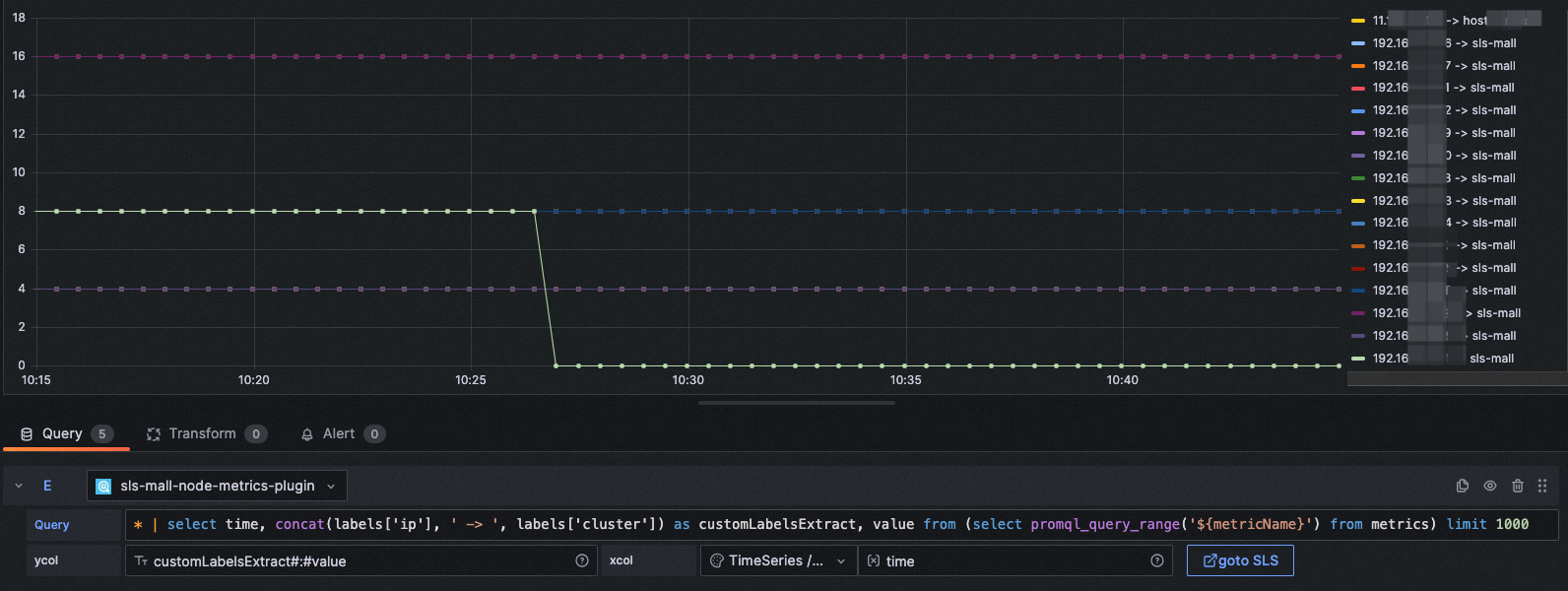
Task: Open the TimeSeries xcol type dropdown
Action: tap(778, 560)
